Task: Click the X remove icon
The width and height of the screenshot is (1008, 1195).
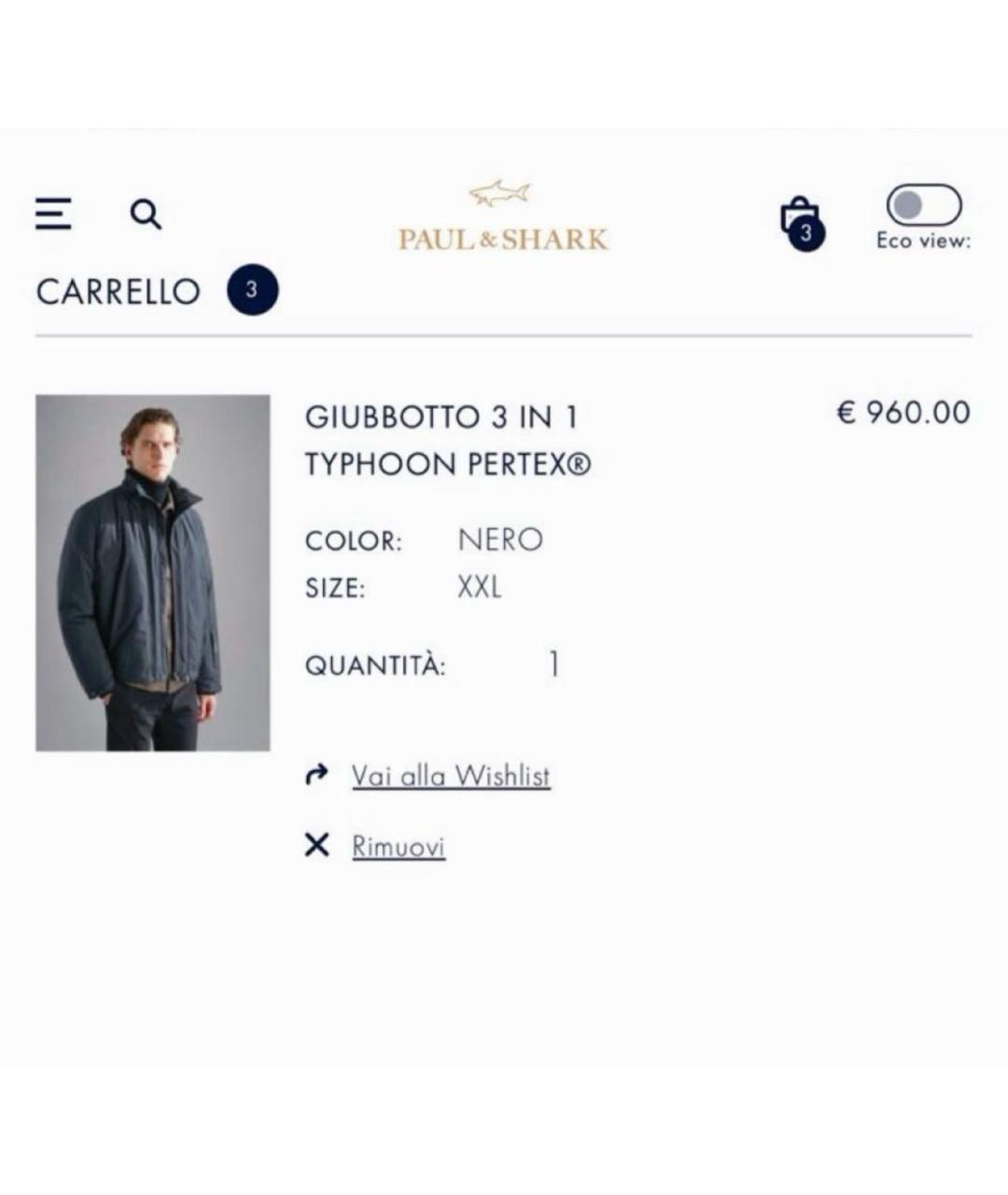Action: tap(317, 846)
